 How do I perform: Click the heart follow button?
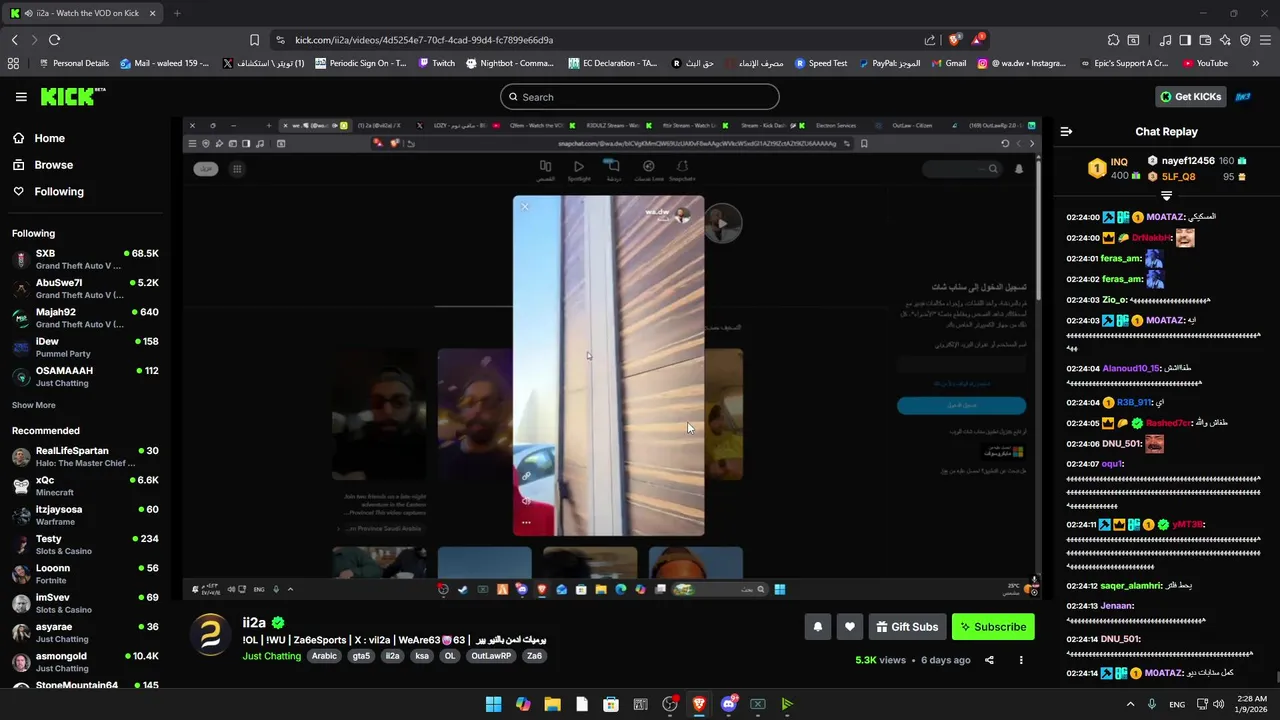click(849, 627)
